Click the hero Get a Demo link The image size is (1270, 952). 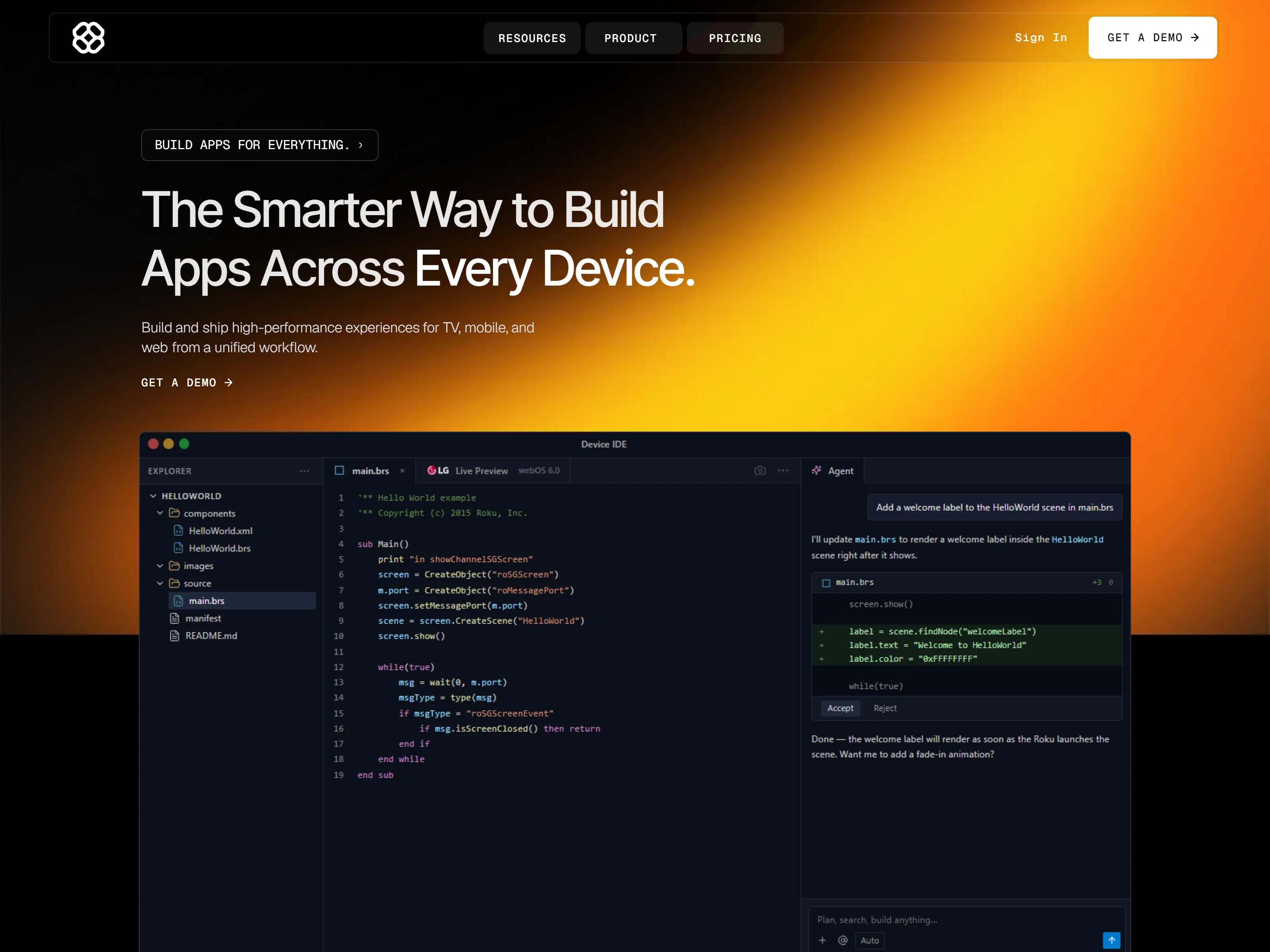[187, 383]
